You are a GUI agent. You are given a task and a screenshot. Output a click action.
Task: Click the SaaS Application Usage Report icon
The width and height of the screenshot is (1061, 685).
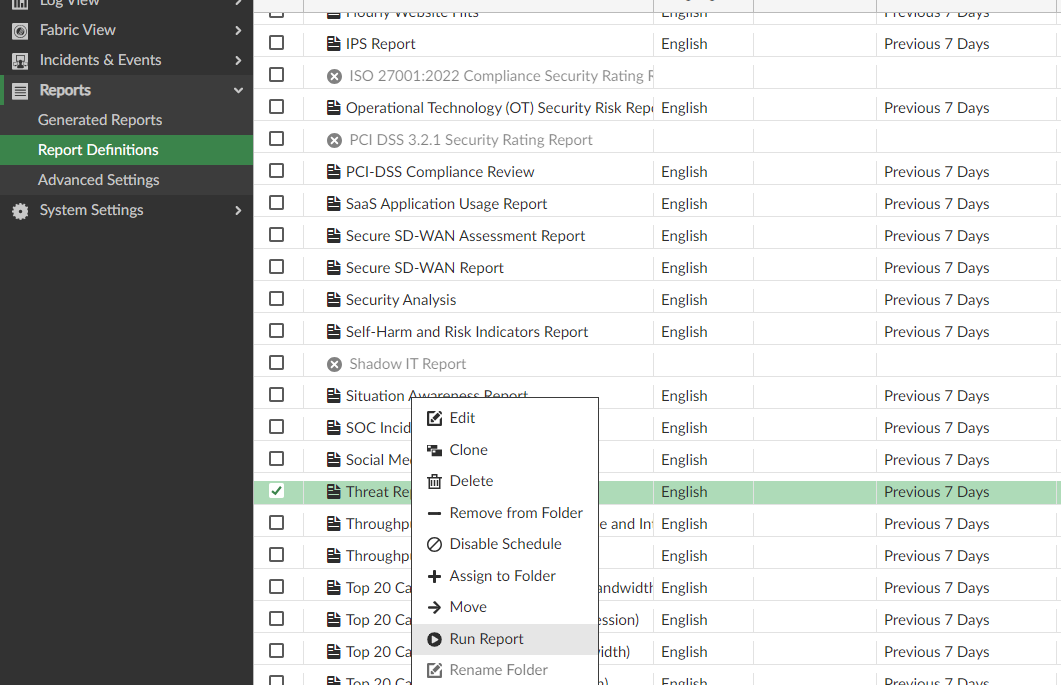point(334,204)
